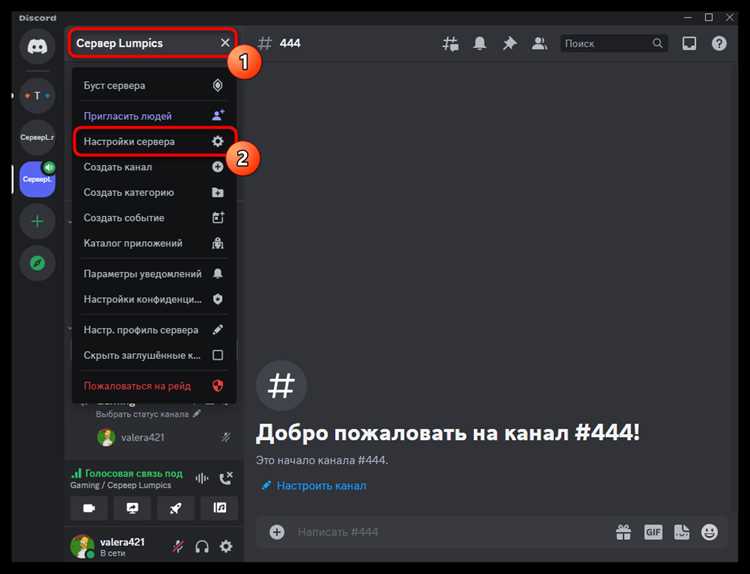Focus the Поиск search field
The width and height of the screenshot is (750, 574).
coord(614,44)
